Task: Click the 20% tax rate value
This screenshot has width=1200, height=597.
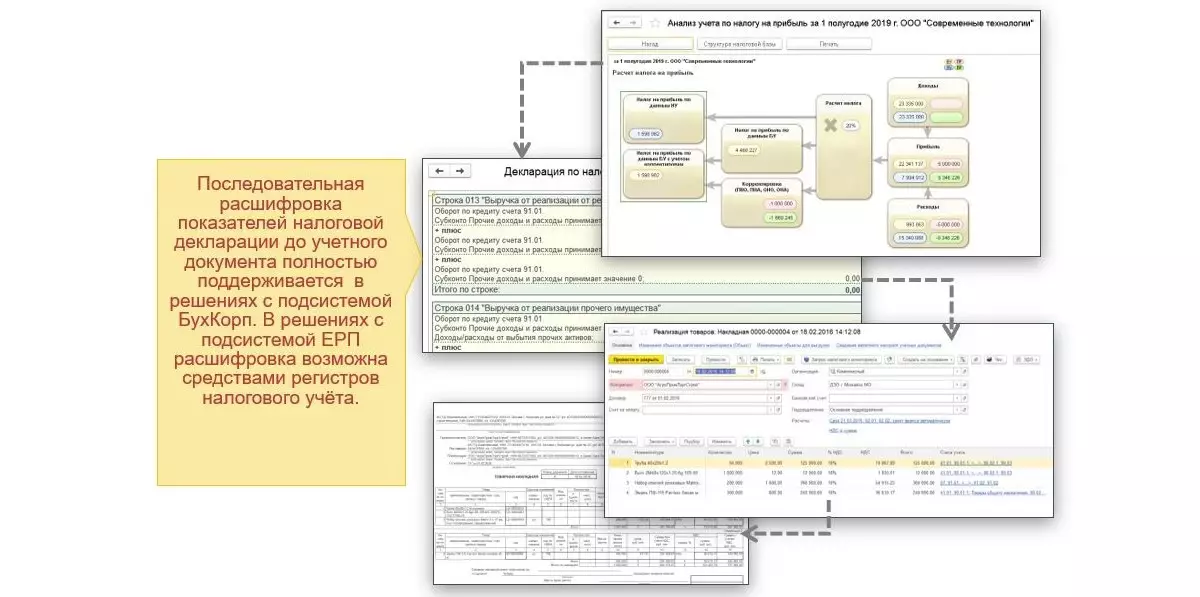Action: [850, 126]
